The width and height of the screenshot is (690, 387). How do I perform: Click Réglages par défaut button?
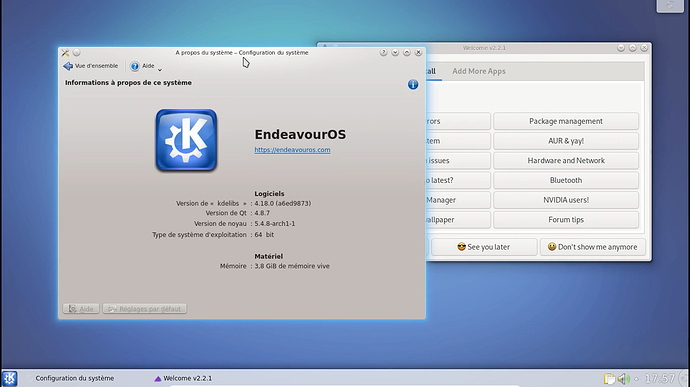coord(145,309)
